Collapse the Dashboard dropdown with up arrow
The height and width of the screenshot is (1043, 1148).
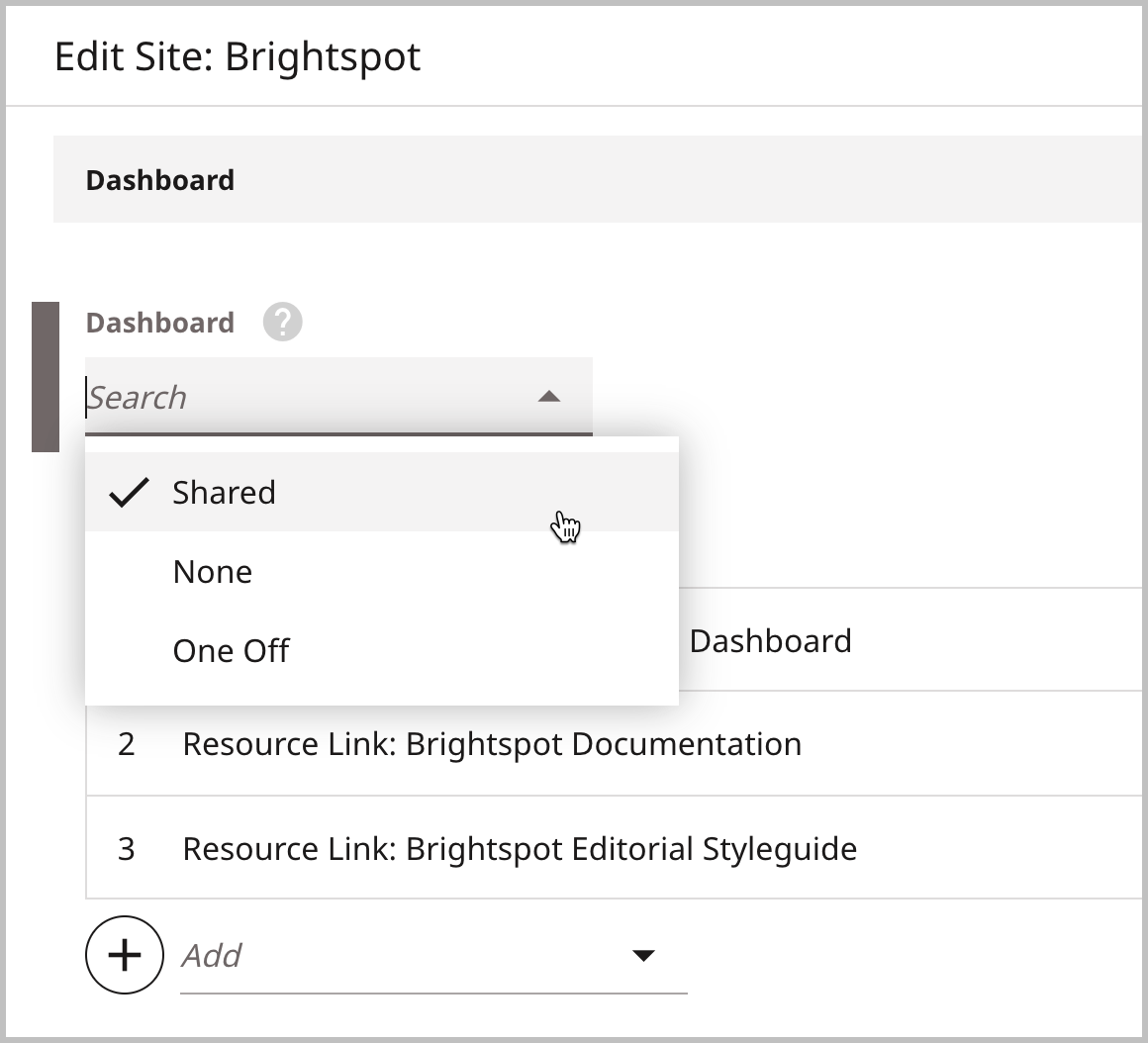549,397
